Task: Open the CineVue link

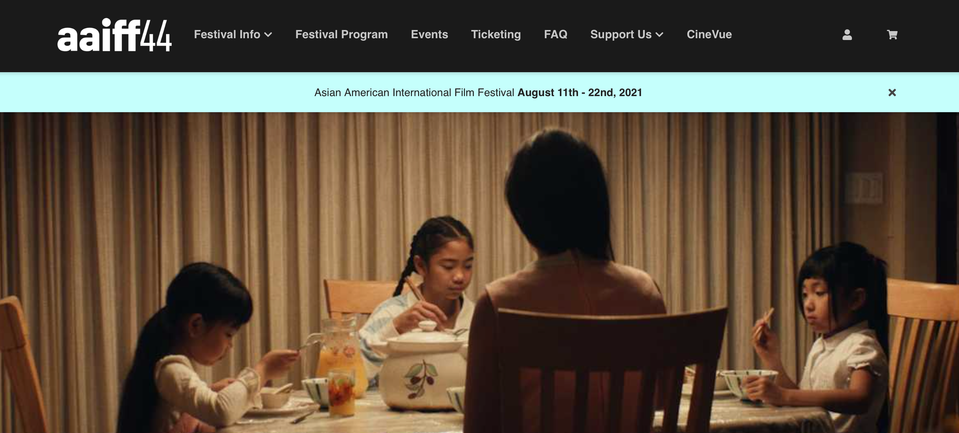Action: [x=709, y=35]
